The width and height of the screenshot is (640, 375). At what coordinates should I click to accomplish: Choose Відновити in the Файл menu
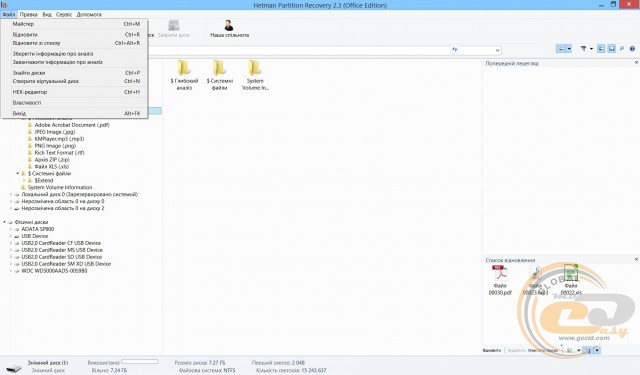[75, 35]
